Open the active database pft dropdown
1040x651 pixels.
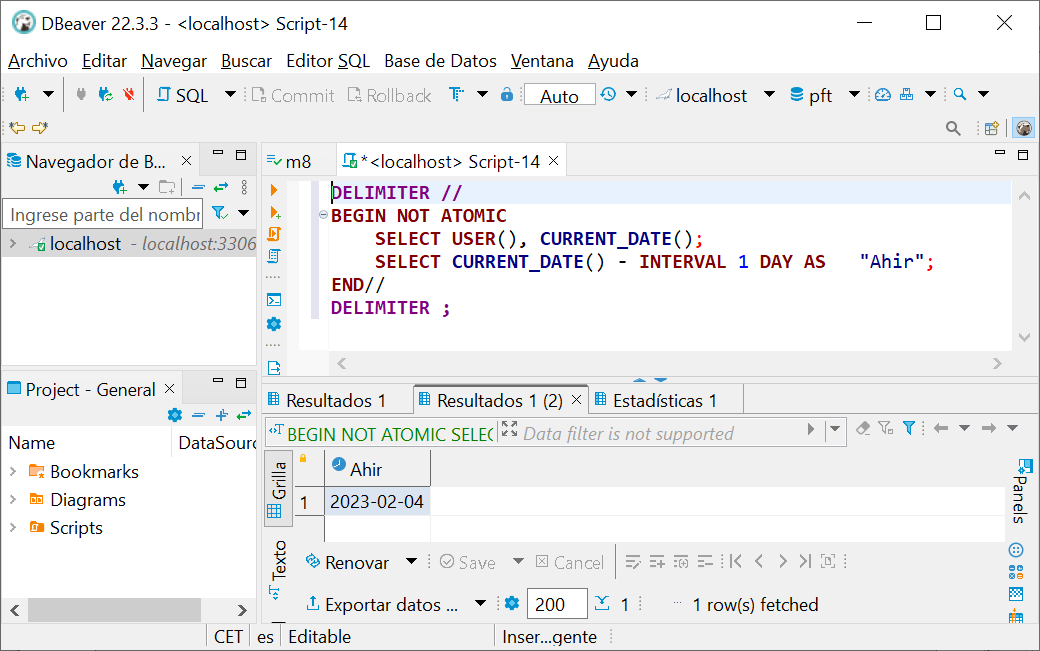pos(853,95)
